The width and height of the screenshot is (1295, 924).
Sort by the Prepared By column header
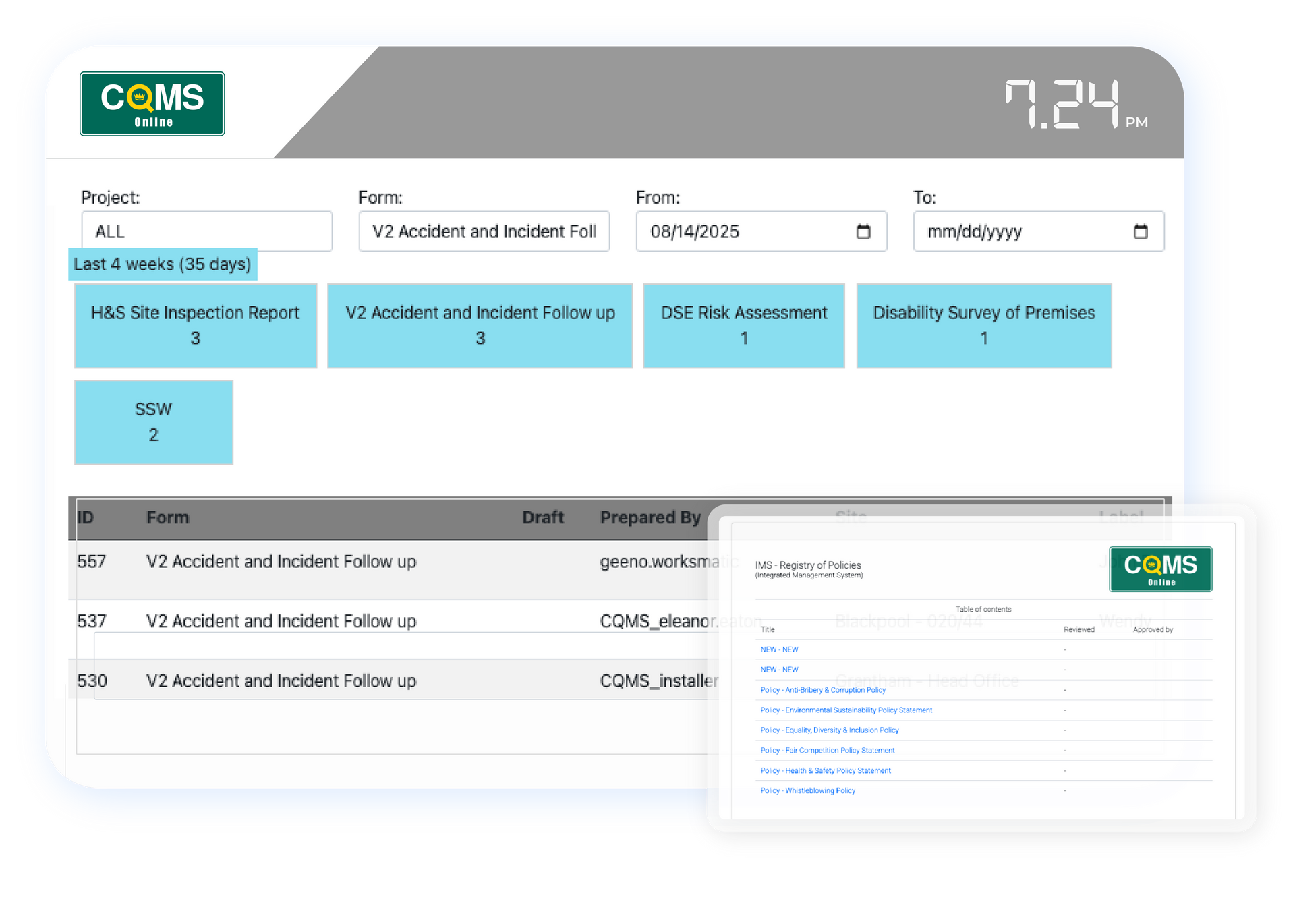coord(650,517)
